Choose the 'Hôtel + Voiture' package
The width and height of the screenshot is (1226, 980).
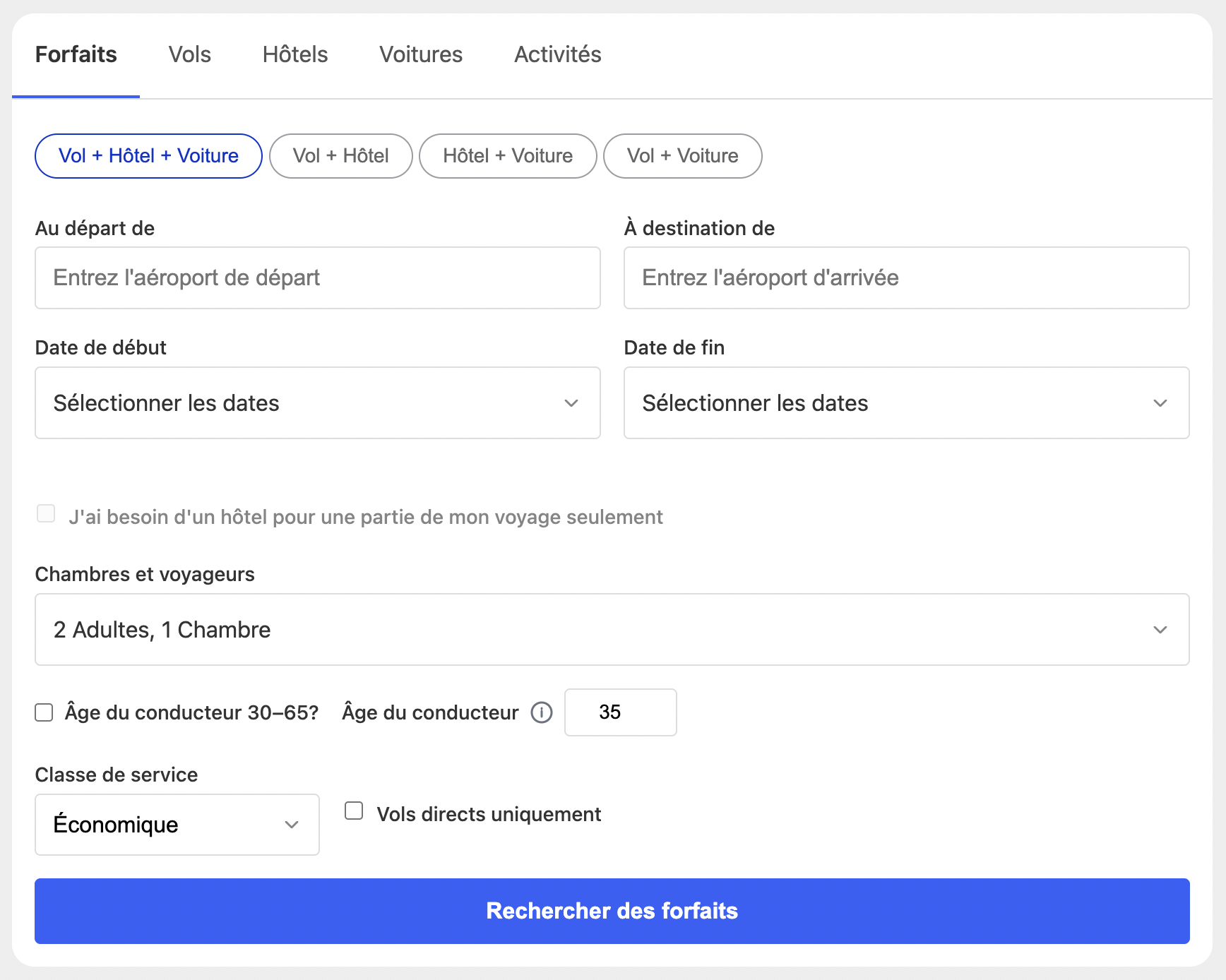pos(508,156)
